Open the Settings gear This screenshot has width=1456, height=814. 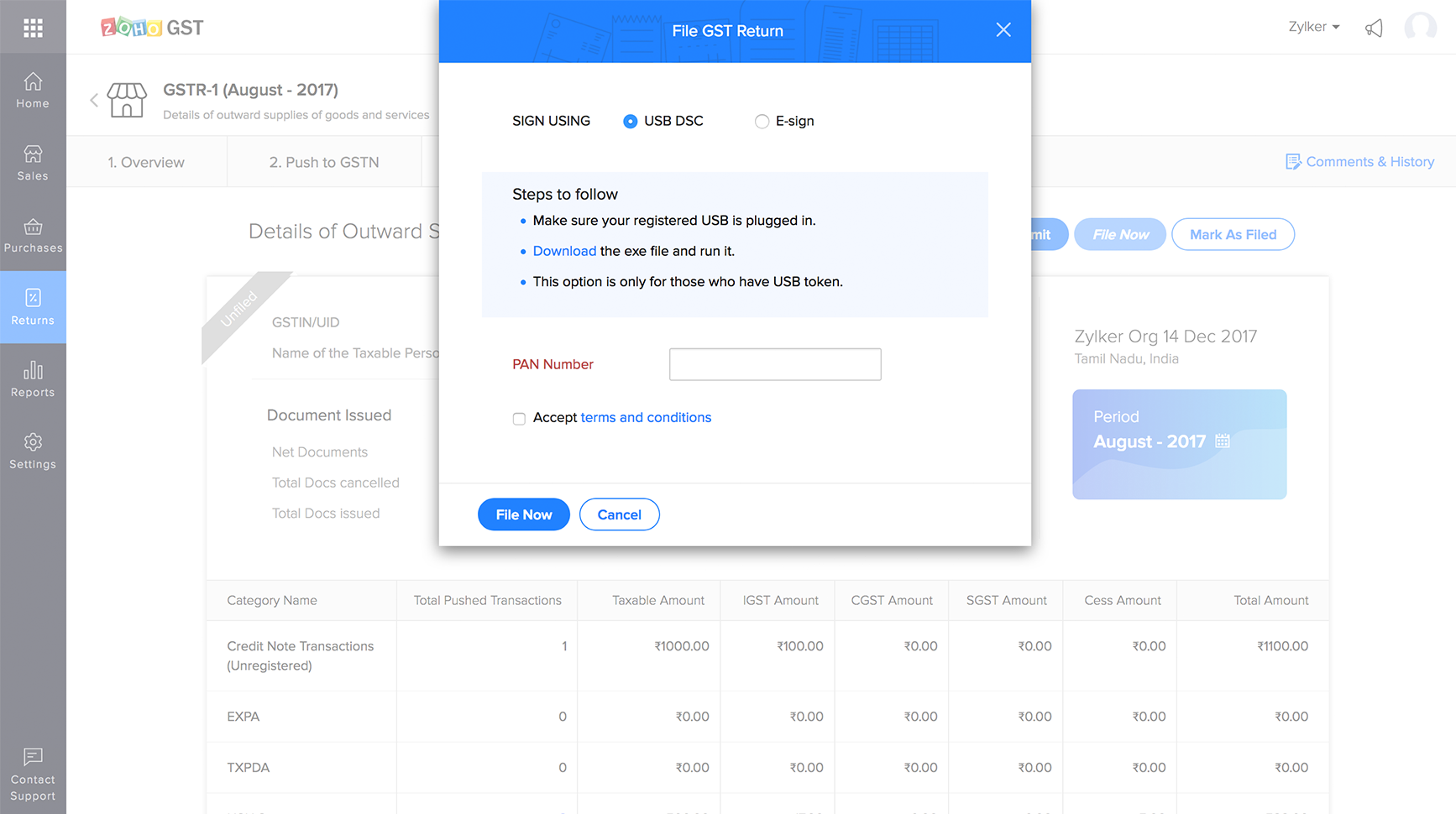(x=33, y=451)
